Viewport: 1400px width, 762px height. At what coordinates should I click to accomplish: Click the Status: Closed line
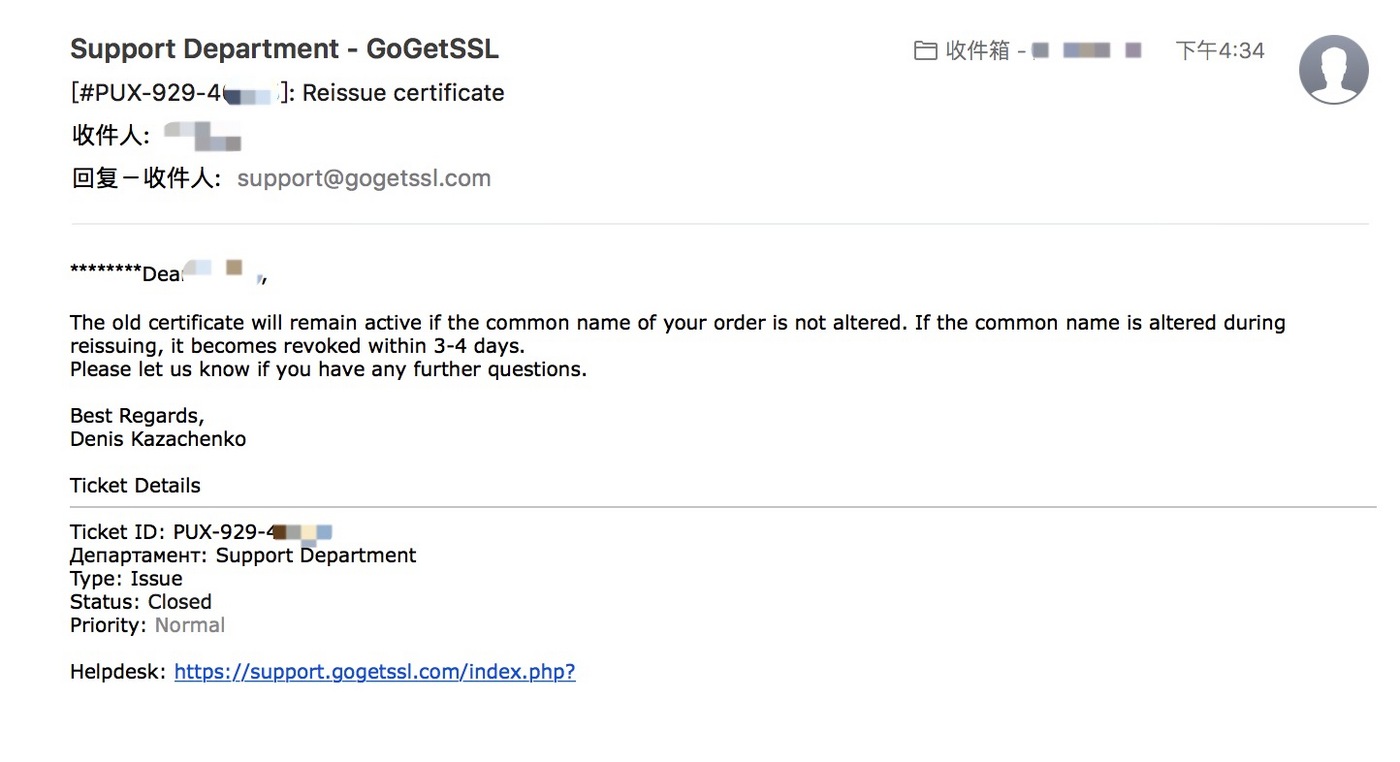coord(141,602)
